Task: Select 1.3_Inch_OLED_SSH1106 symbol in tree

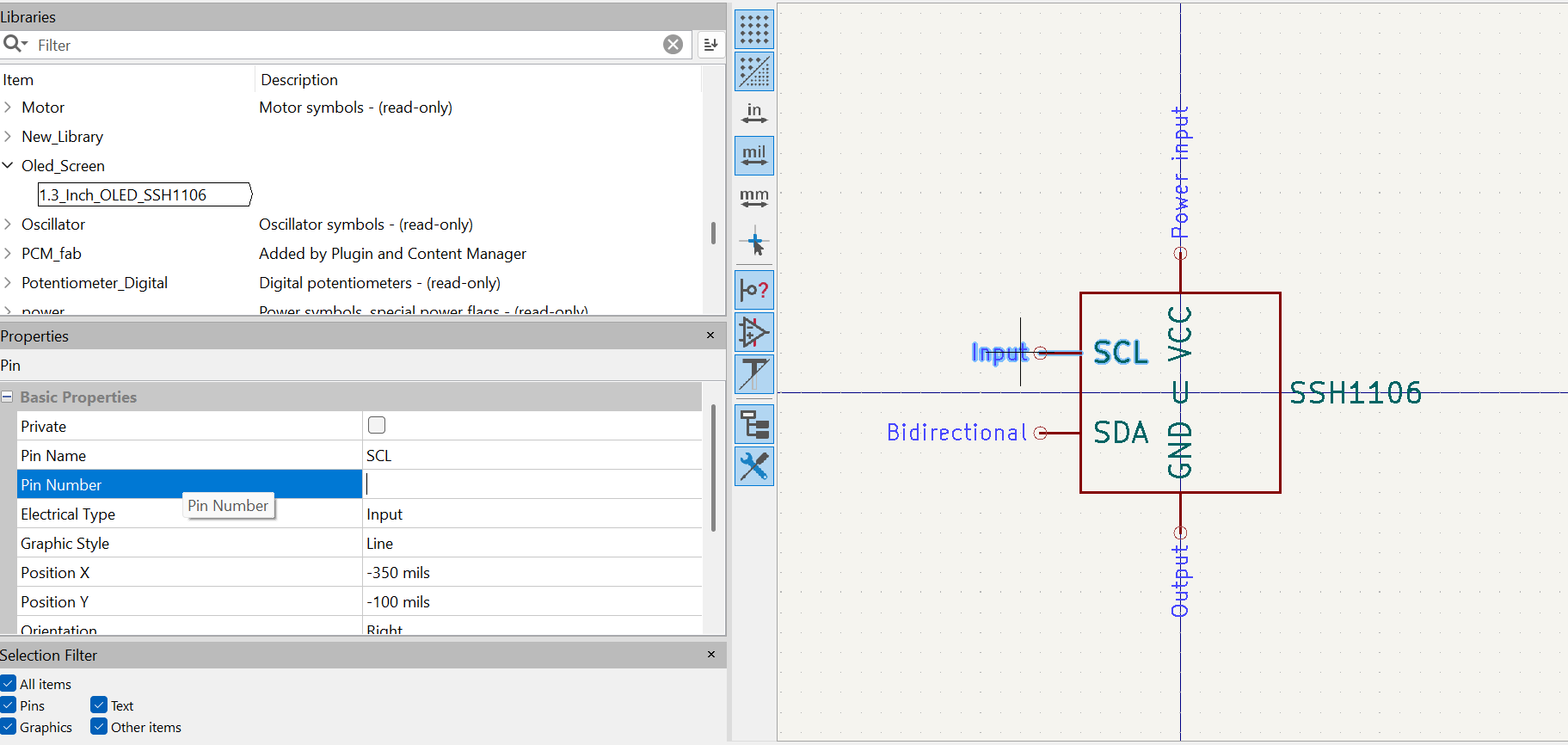Action: point(123,194)
